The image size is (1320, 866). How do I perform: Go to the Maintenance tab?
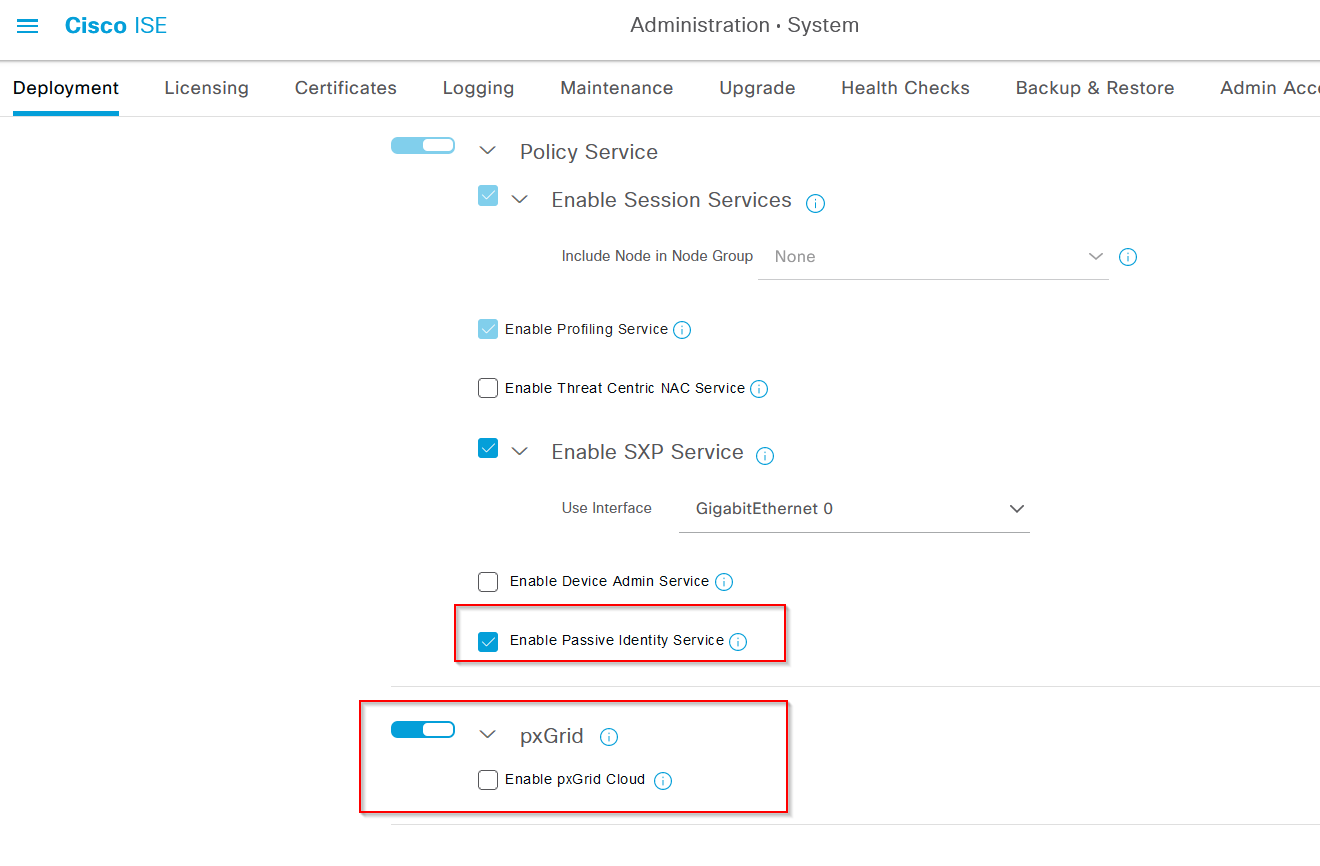(x=617, y=88)
